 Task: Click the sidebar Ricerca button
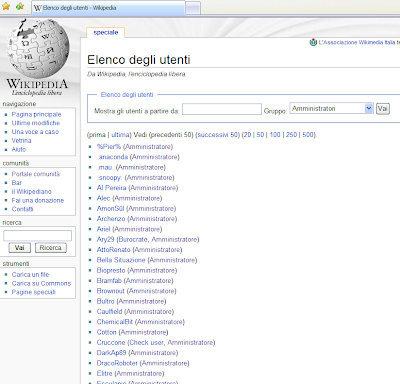tap(50, 248)
